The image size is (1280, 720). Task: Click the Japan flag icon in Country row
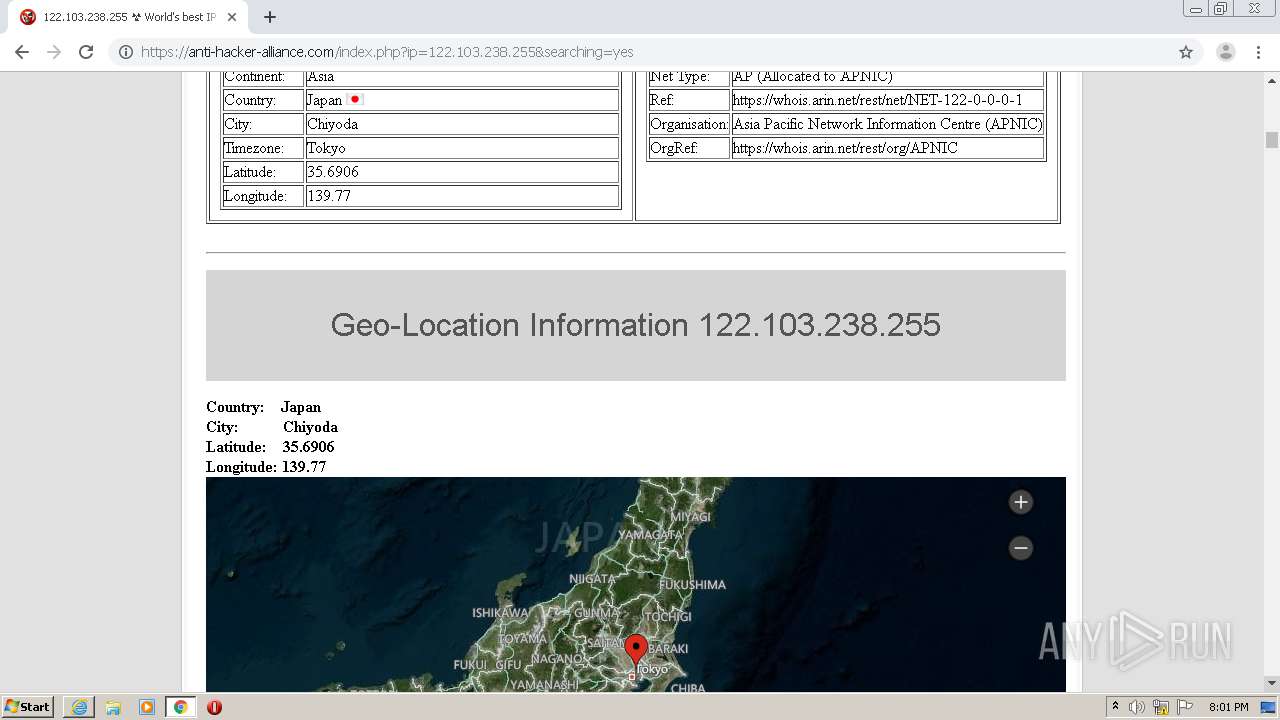tap(355, 100)
